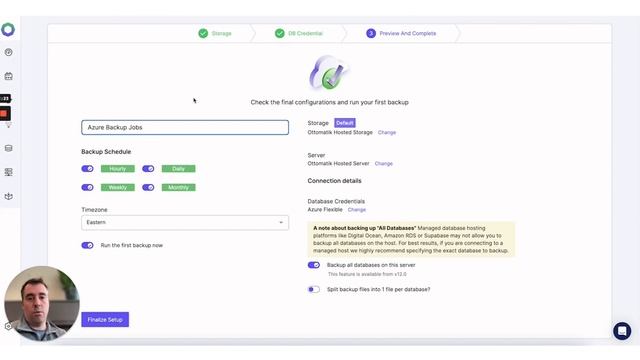Select the Preview And Complete step tab
The width and height of the screenshot is (640, 360).
coord(401,33)
